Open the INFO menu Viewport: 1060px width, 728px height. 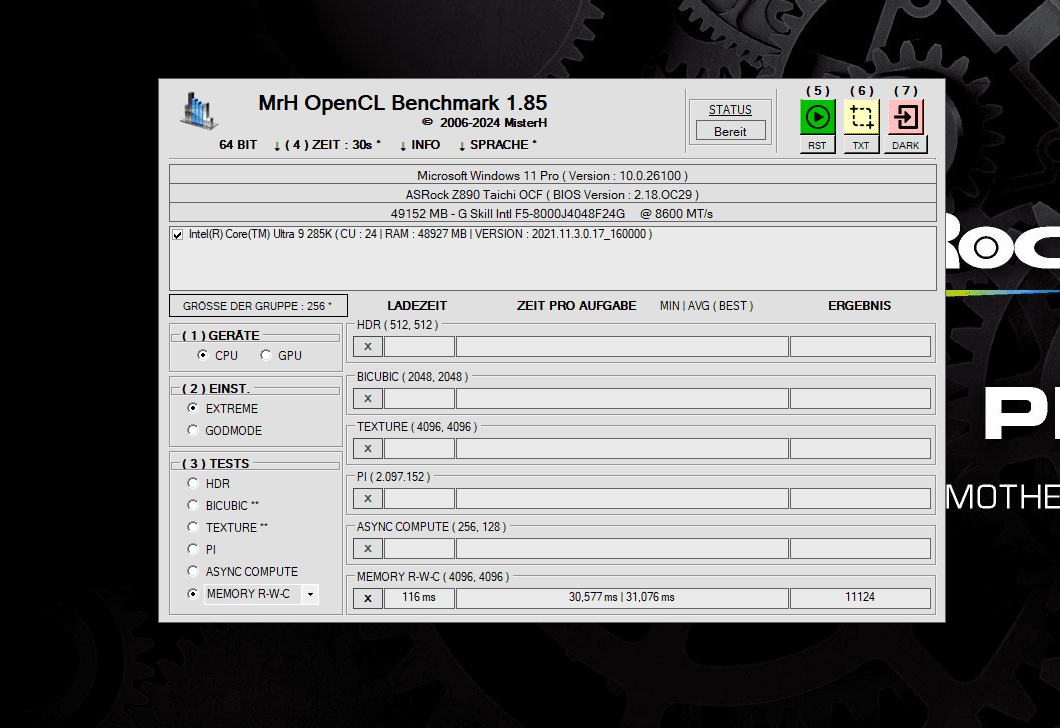(420, 145)
